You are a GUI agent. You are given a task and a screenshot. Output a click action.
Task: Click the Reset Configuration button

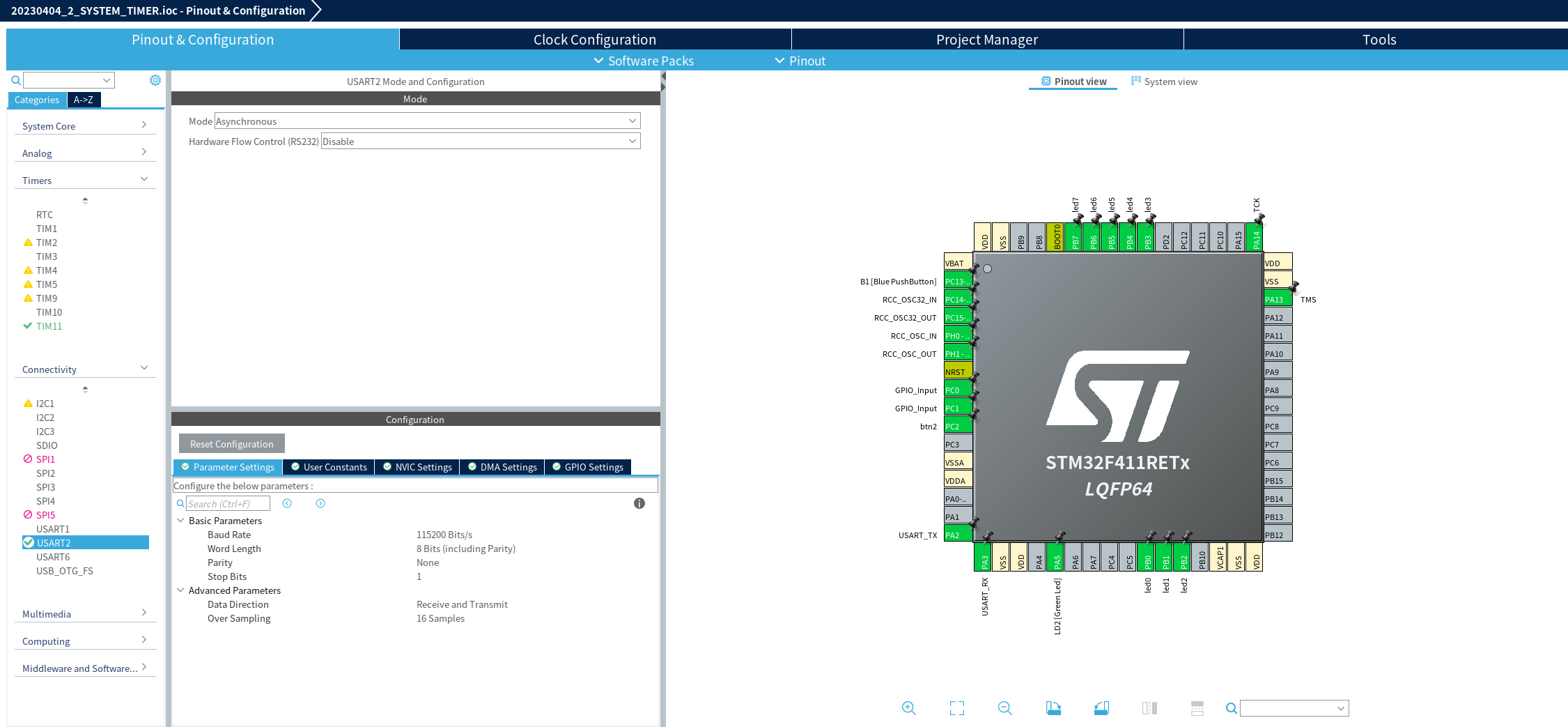pos(232,444)
